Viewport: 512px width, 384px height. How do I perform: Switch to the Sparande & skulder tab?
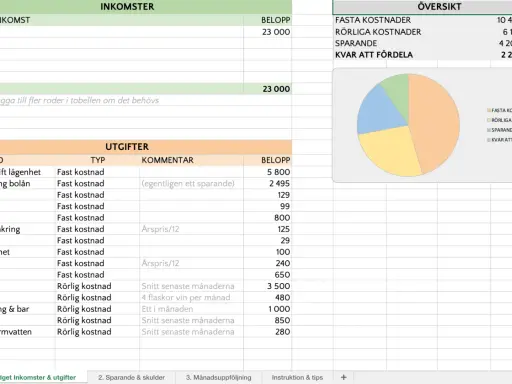tap(131, 377)
